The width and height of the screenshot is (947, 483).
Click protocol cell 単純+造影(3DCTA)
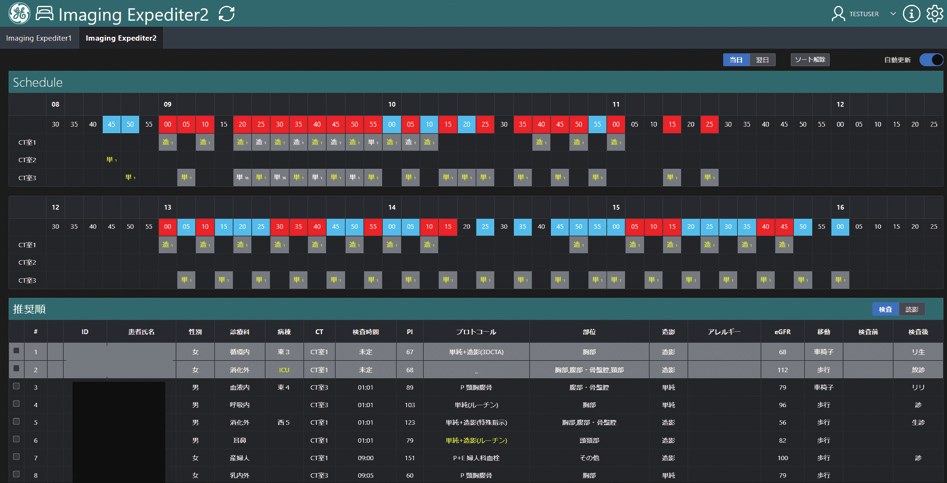tap(477, 351)
